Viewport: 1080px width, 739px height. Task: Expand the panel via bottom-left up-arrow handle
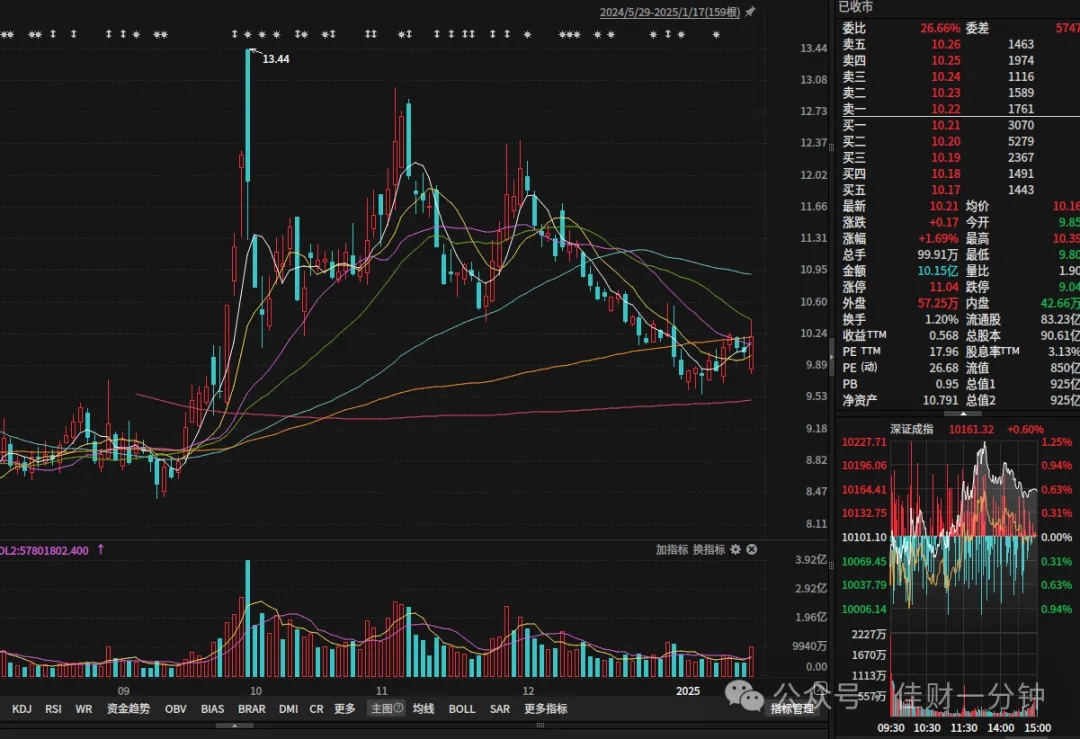point(235,725)
